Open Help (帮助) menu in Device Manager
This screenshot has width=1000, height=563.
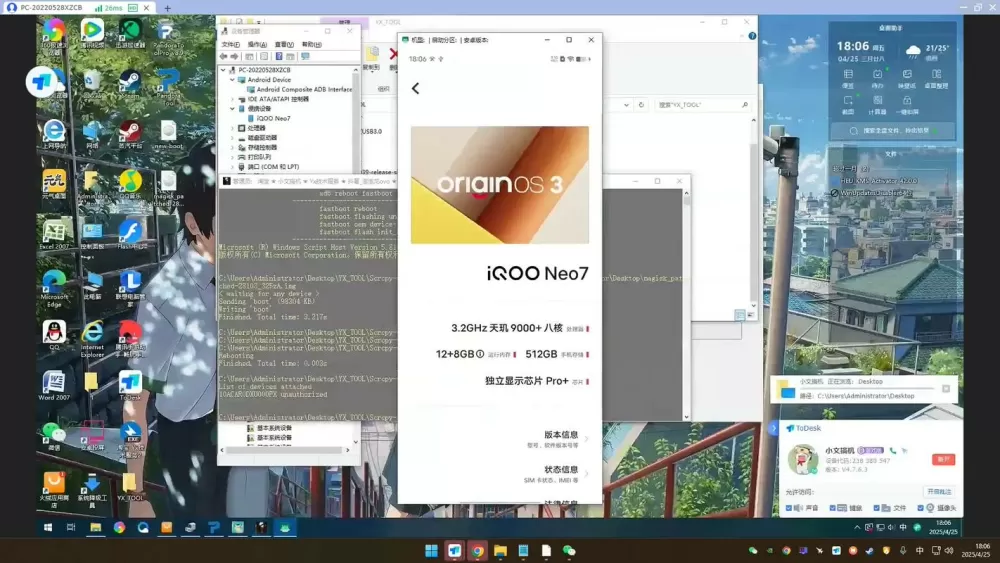click(311, 45)
